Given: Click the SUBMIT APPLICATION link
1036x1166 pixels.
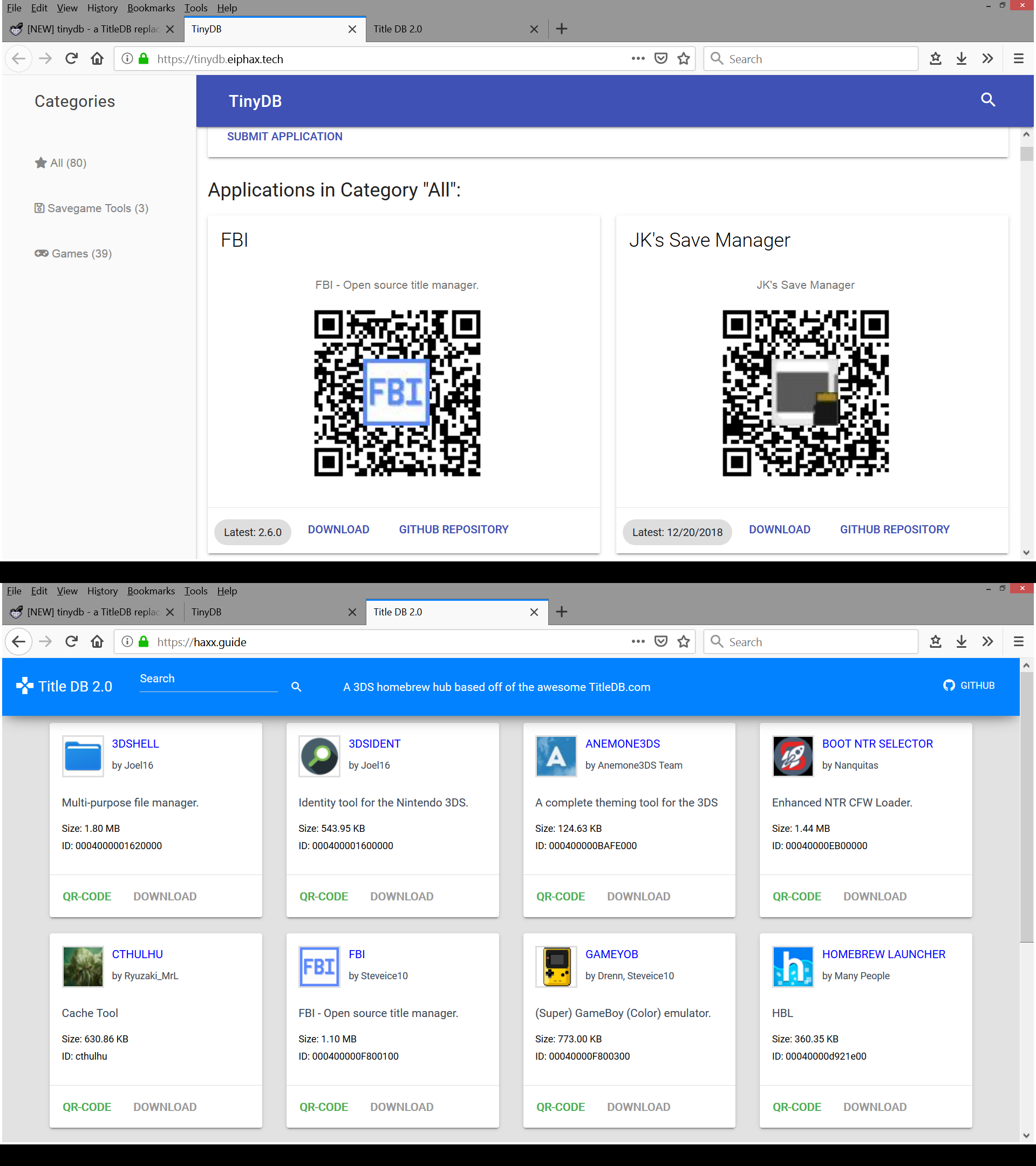Looking at the screenshot, I should coord(284,137).
